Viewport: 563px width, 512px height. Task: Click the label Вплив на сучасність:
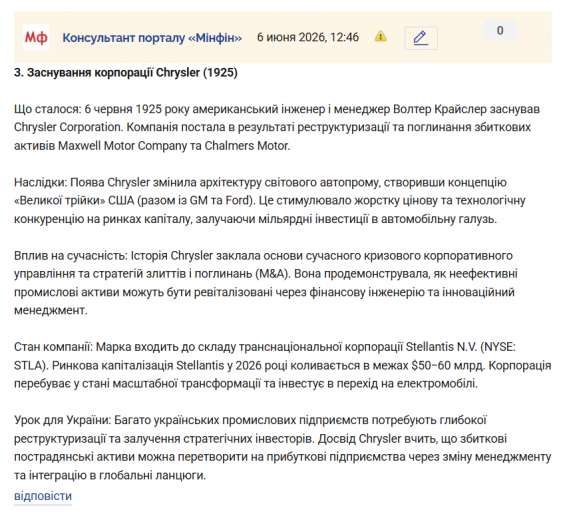click(x=71, y=256)
